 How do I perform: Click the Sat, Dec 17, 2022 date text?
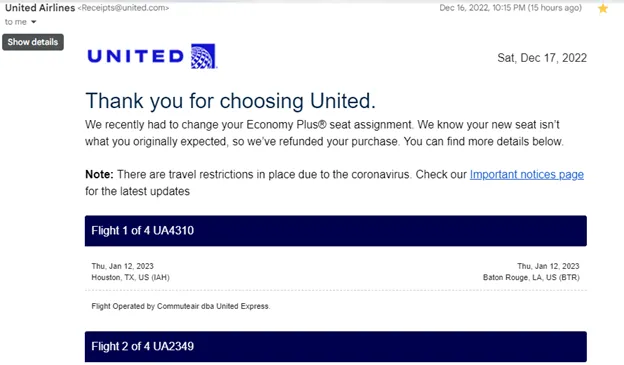pyautogui.click(x=542, y=58)
